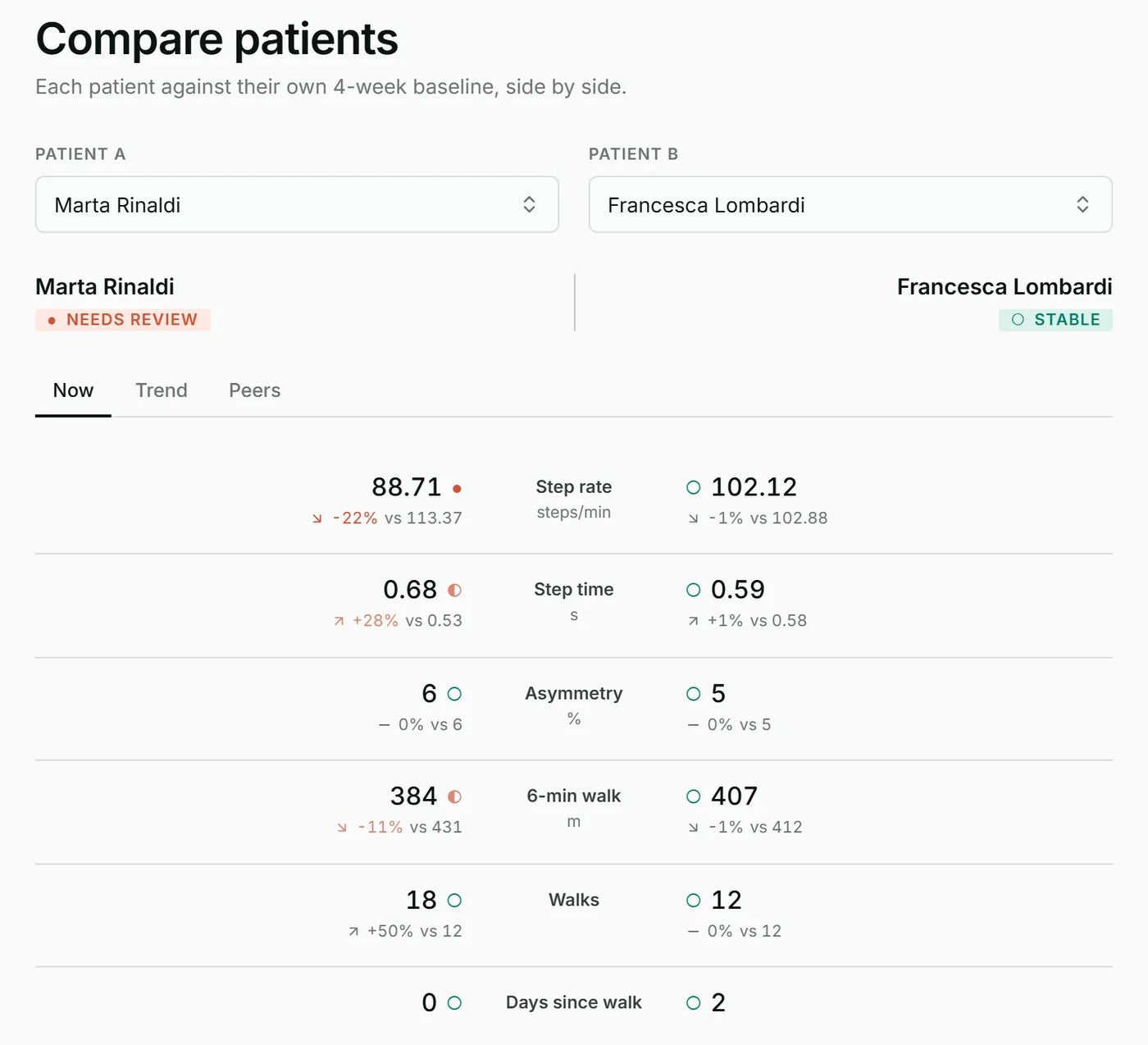Click the Step time metric label
Viewport: 1148px width, 1045px height.
pyautogui.click(x=574, y=590)
